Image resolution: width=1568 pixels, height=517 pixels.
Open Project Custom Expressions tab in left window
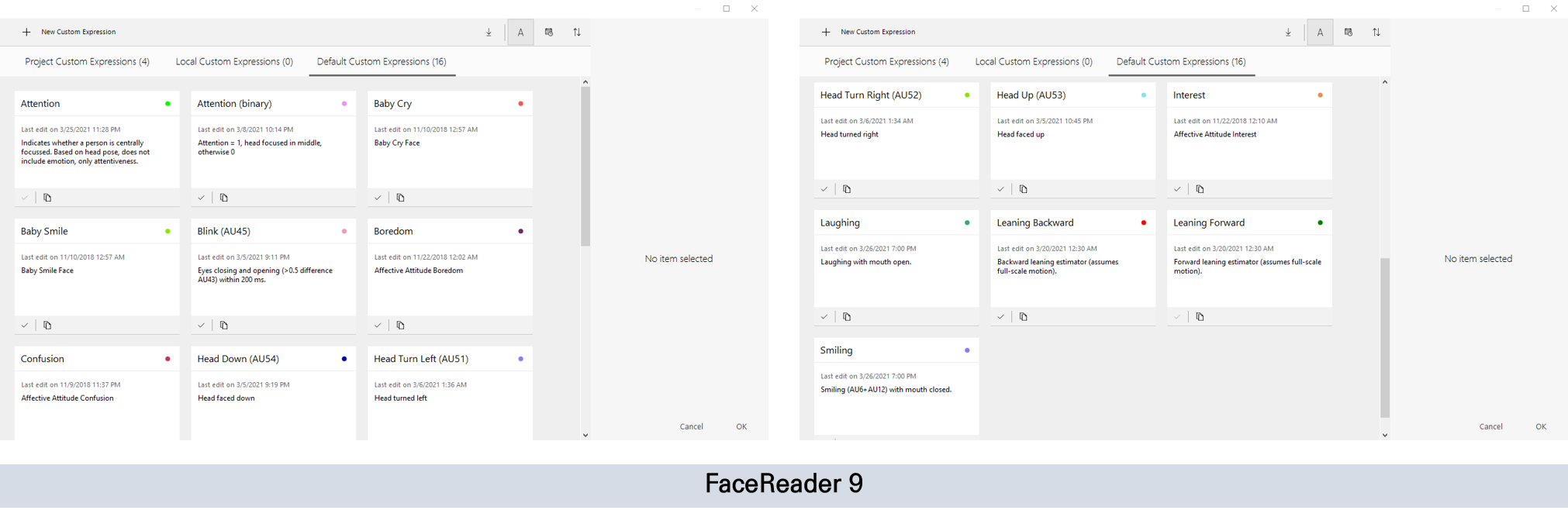(88, 61)
